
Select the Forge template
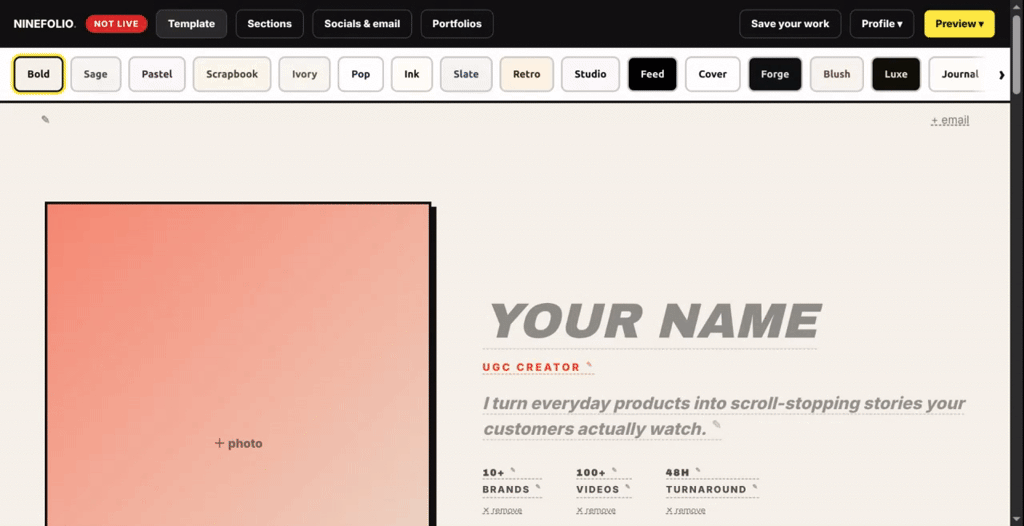(775, 74)
